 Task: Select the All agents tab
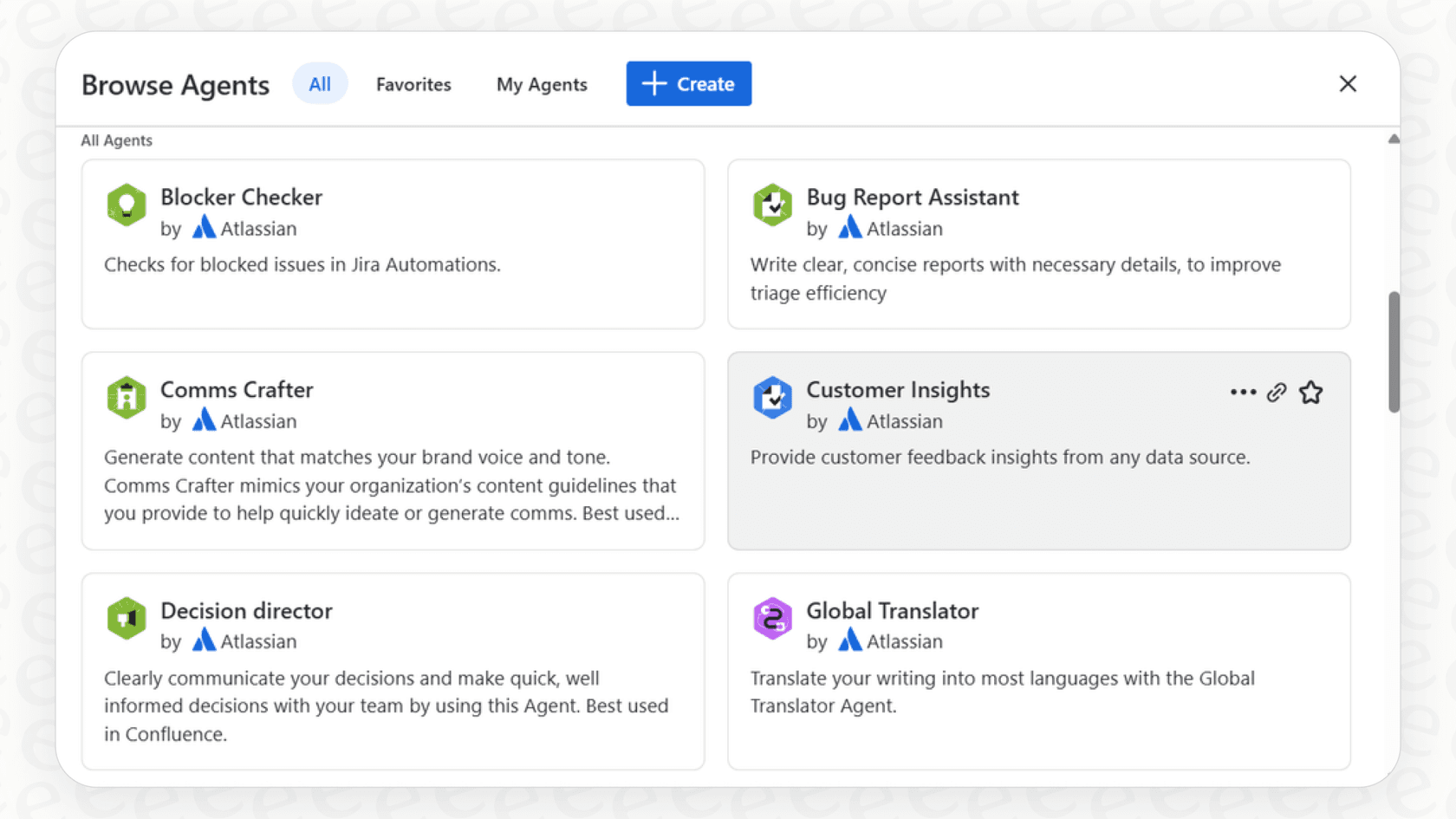pos(320,84)
